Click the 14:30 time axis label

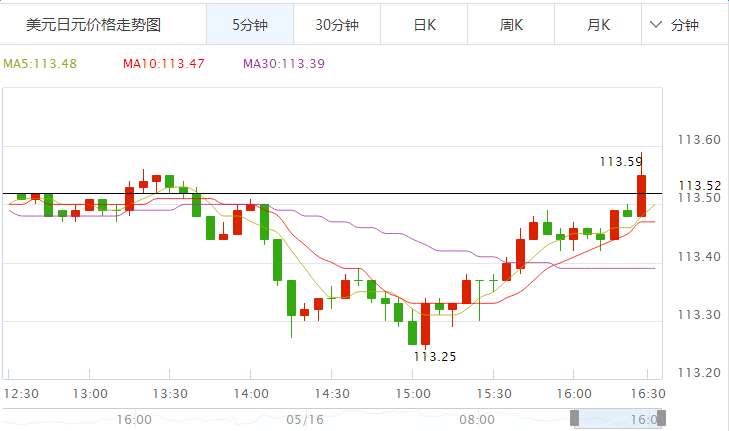pyautogui.click(x=332, y=394)
